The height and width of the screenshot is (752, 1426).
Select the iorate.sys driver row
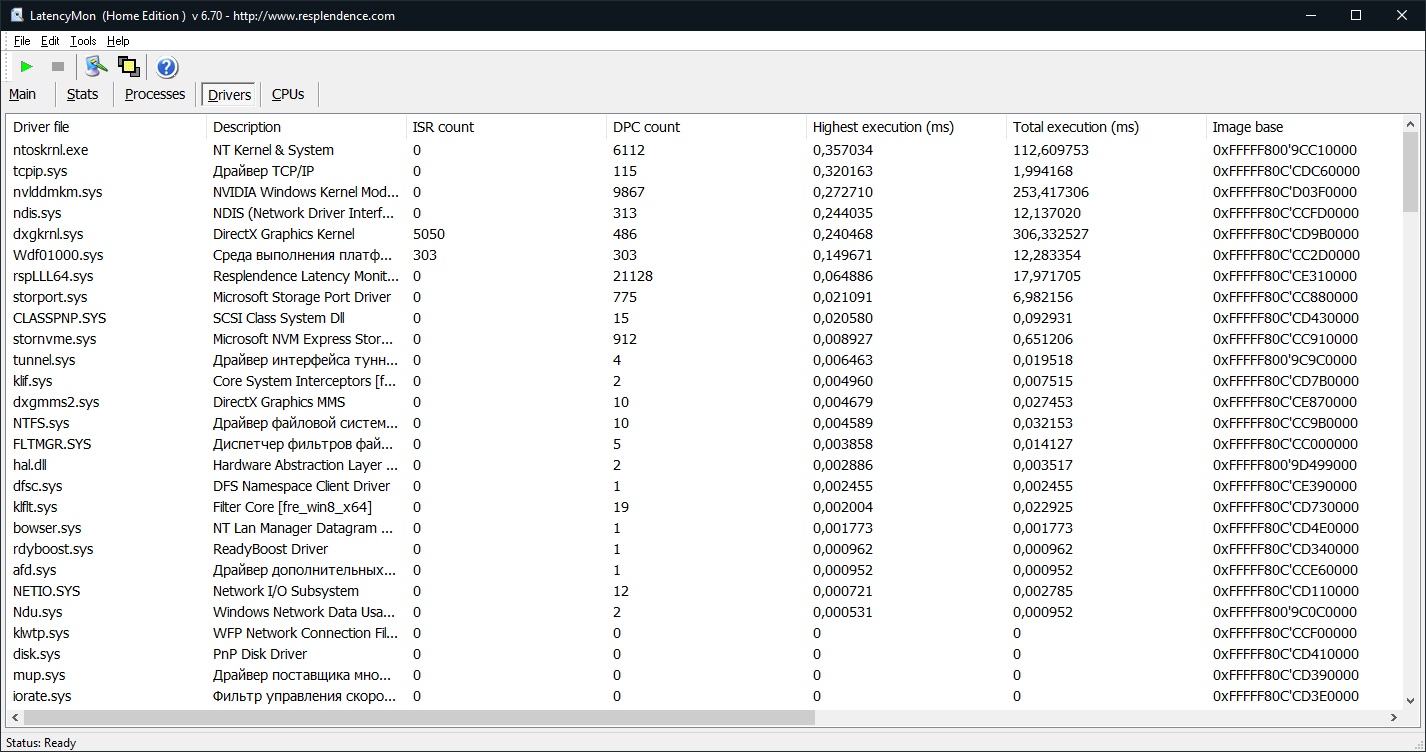(x=704, y=696)
